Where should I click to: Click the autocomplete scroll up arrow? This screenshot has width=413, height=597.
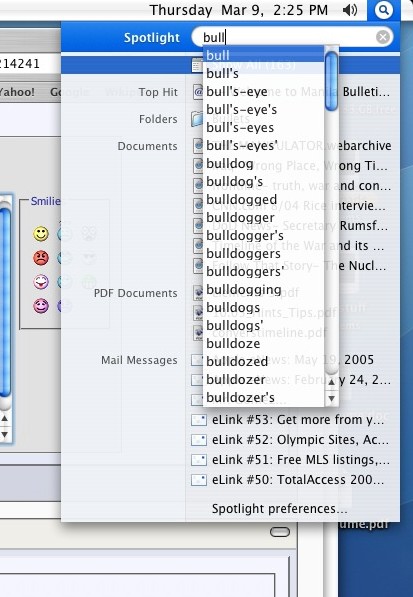tap(332, 382)
